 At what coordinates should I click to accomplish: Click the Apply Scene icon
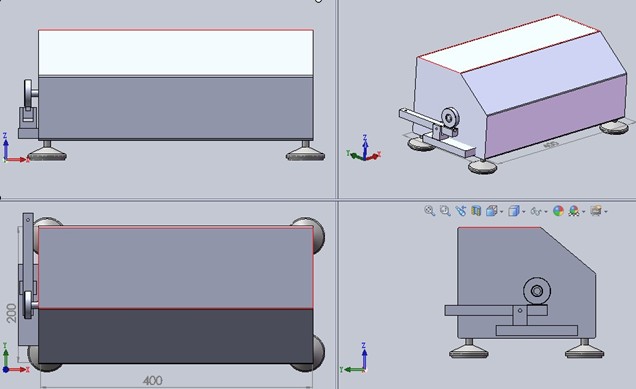tap(574, 211)
